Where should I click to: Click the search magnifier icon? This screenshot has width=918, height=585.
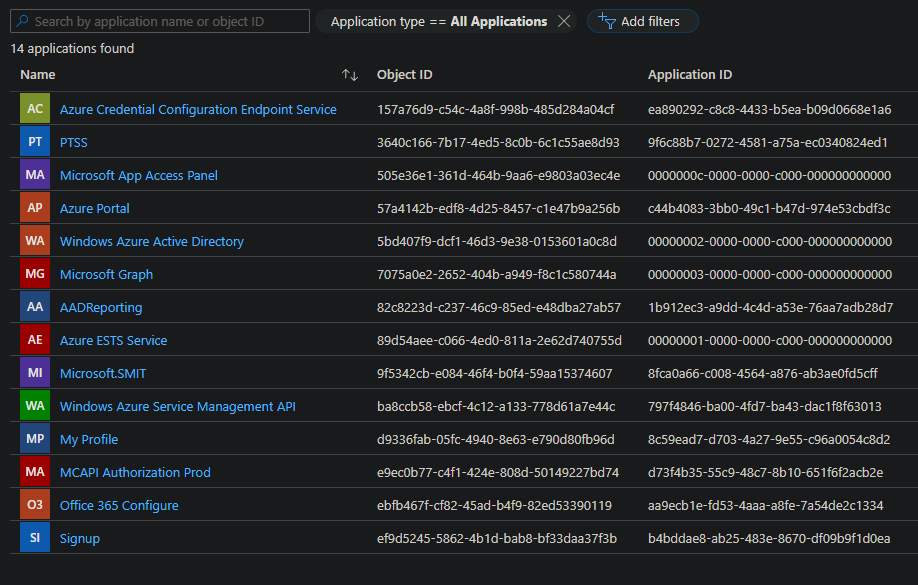point(22,21)
